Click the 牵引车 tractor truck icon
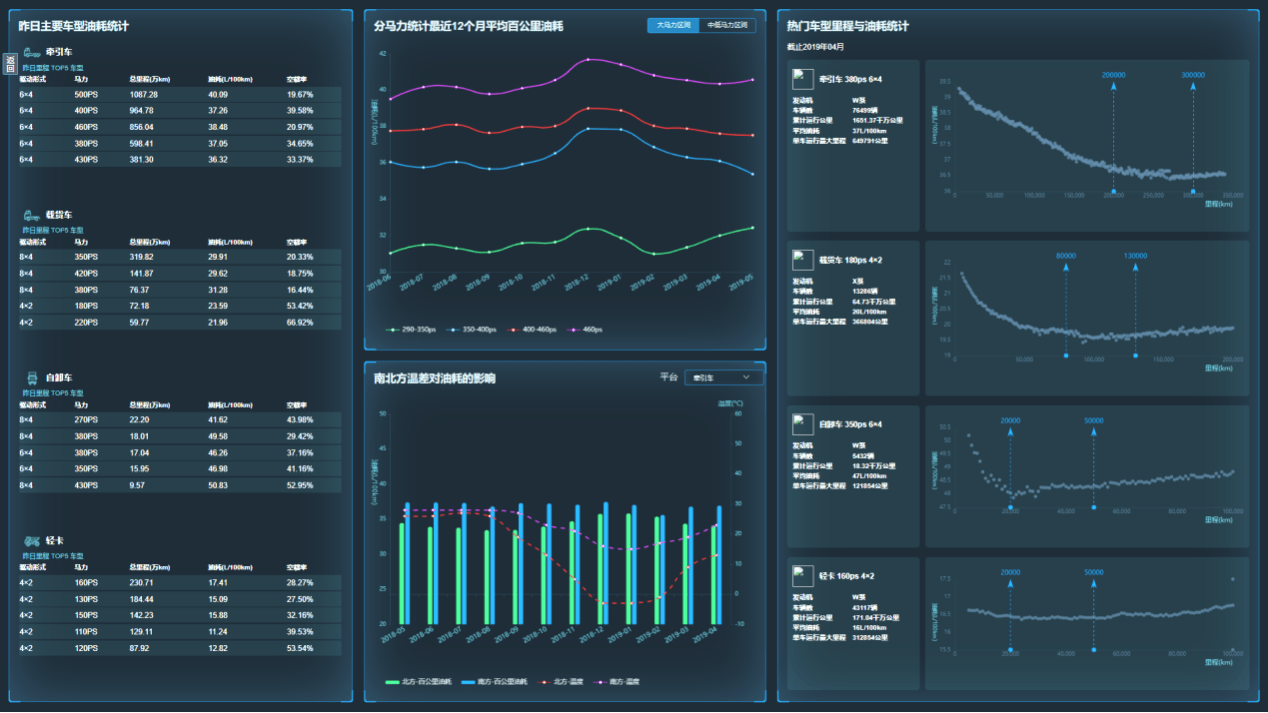 coord(31,51)
